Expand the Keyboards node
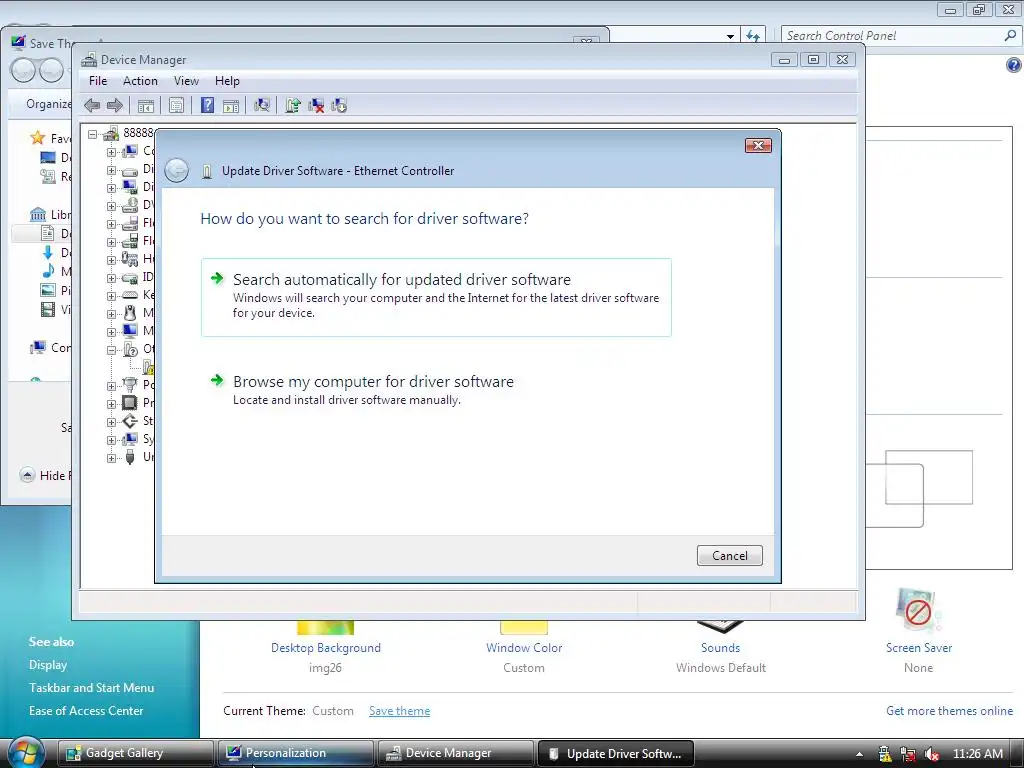 (111, 296)
